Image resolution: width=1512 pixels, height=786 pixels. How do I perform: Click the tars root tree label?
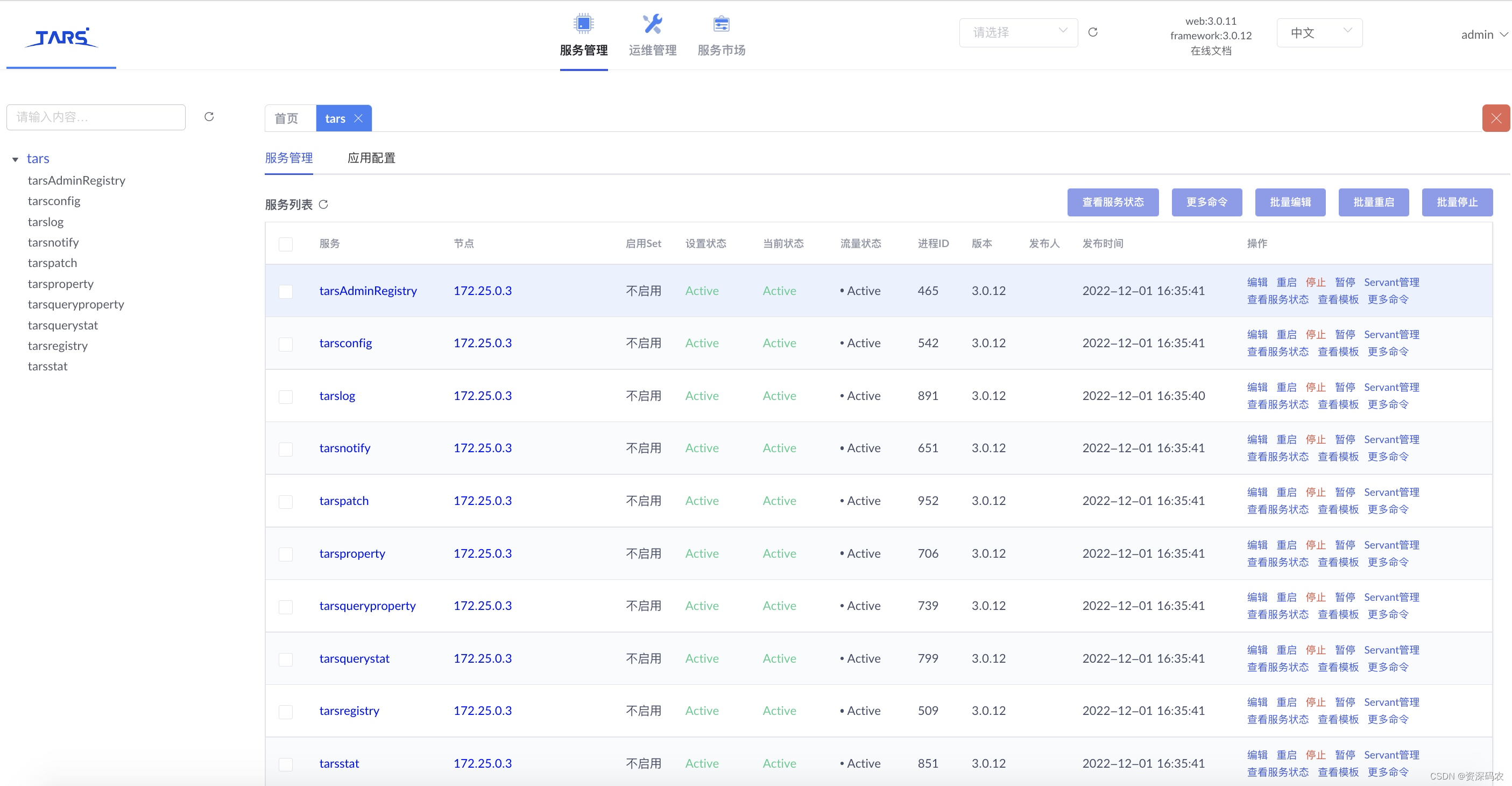tap(38, 159)
